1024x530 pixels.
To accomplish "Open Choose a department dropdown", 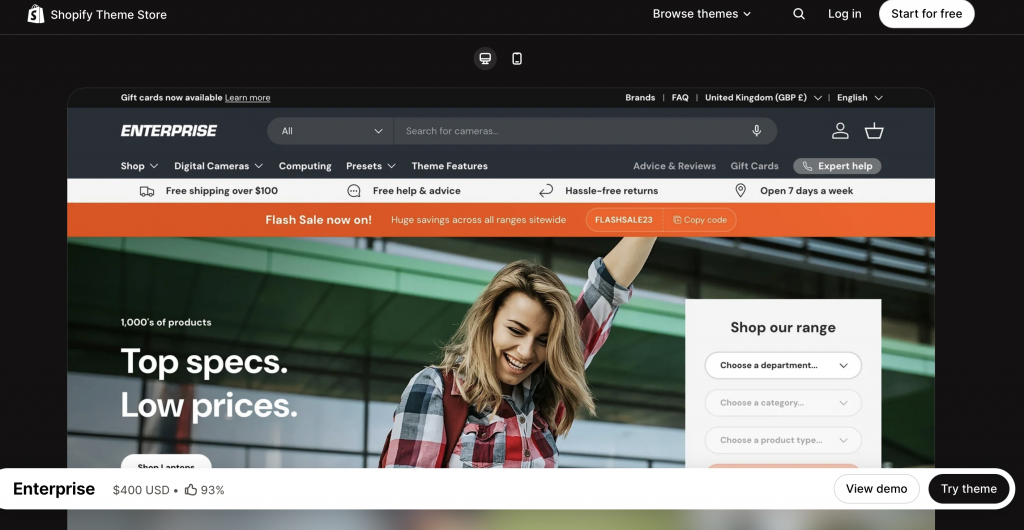I will (783, 366).
